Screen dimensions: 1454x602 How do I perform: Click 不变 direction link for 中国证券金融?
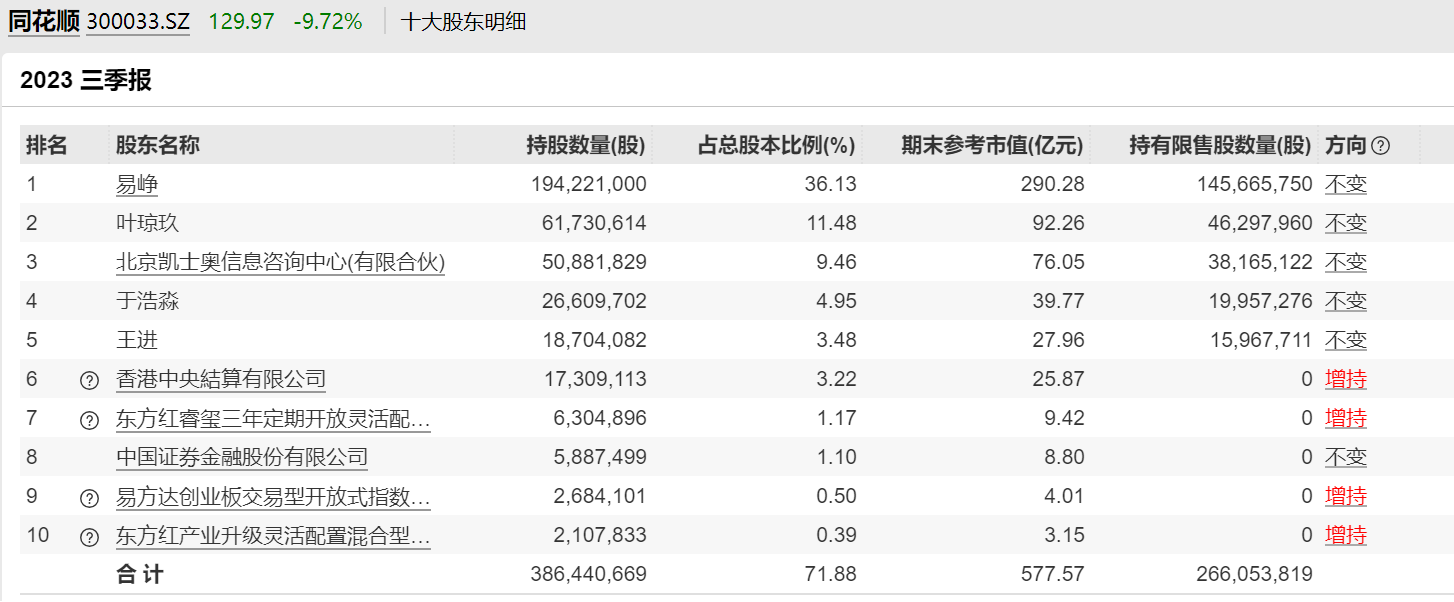(x=1345, y=457)
